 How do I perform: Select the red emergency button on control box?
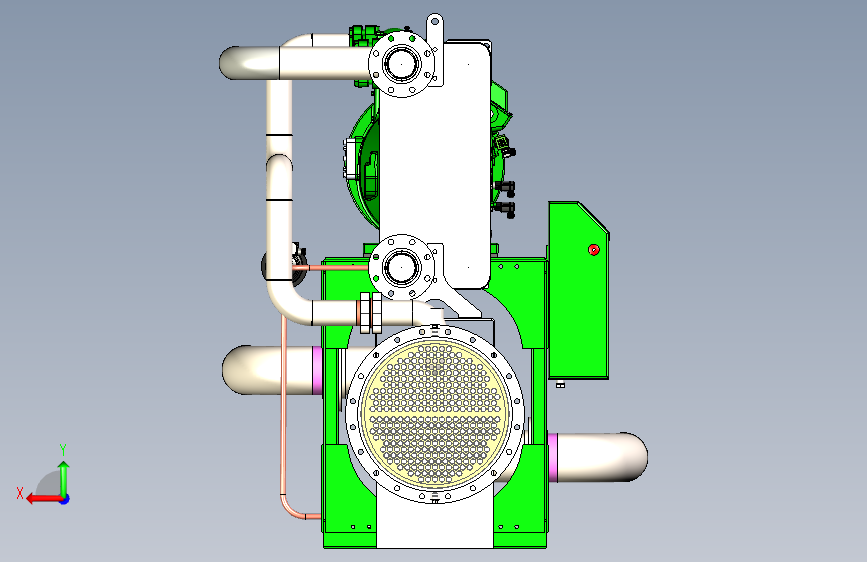point(593,250)
